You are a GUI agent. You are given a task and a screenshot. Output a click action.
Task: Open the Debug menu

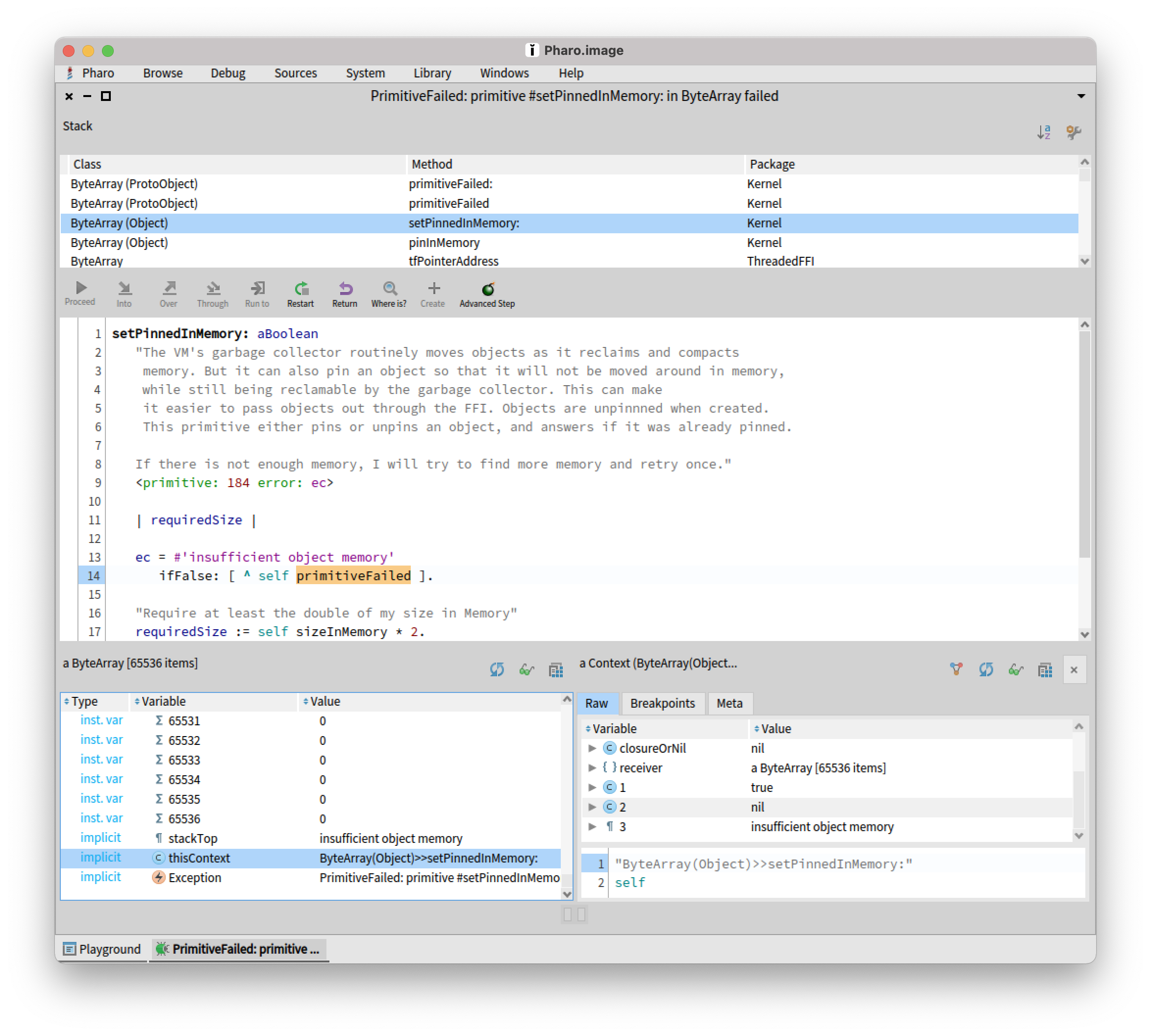(227, 73)
